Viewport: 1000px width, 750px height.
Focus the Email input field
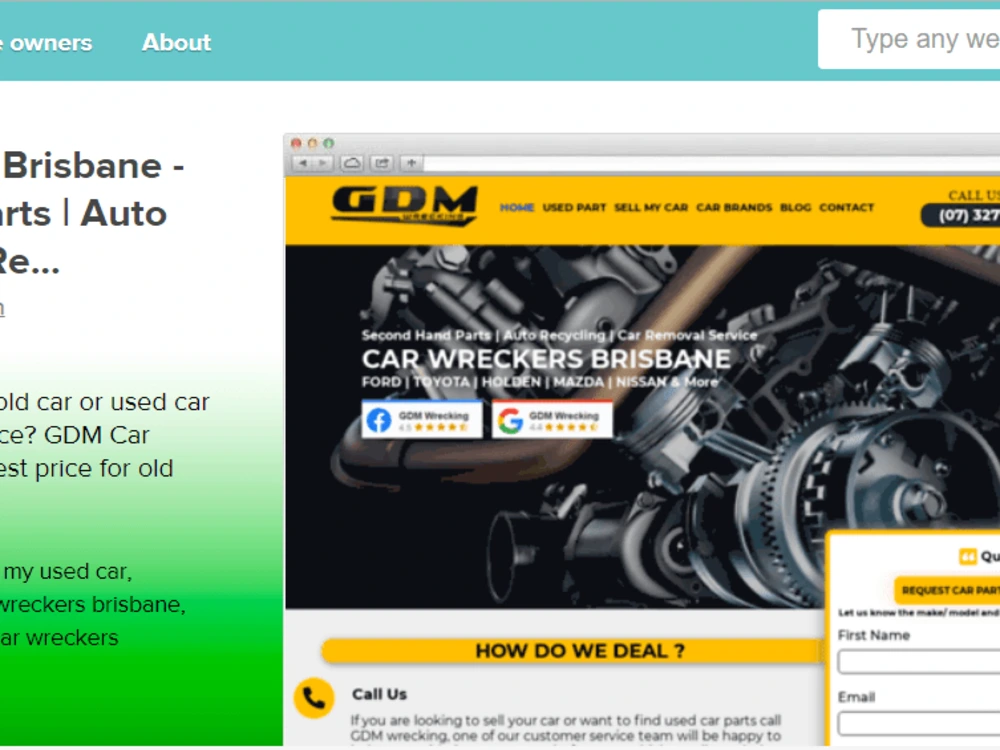(919, 724)
